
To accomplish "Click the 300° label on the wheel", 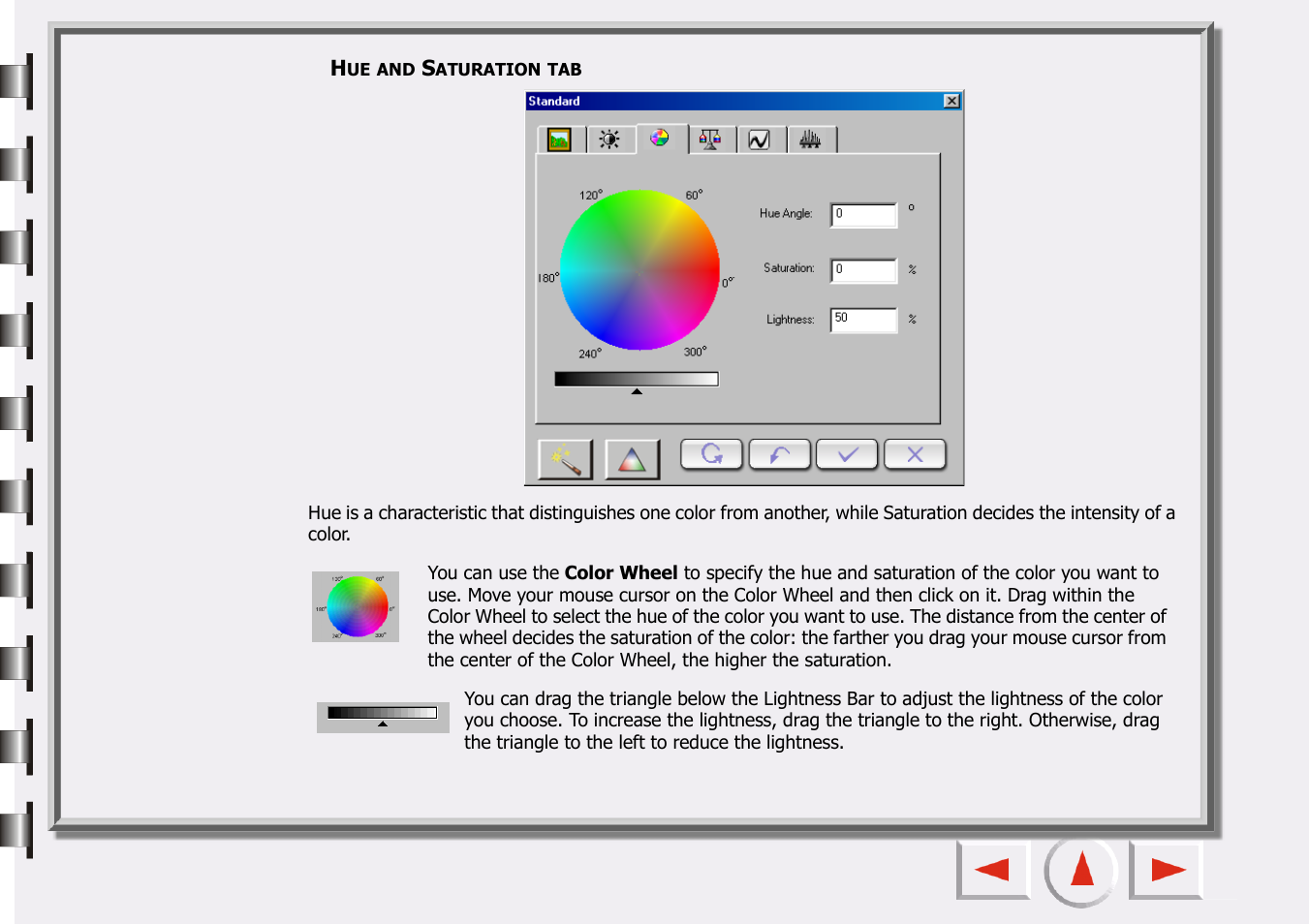I will tap(696, 352).
